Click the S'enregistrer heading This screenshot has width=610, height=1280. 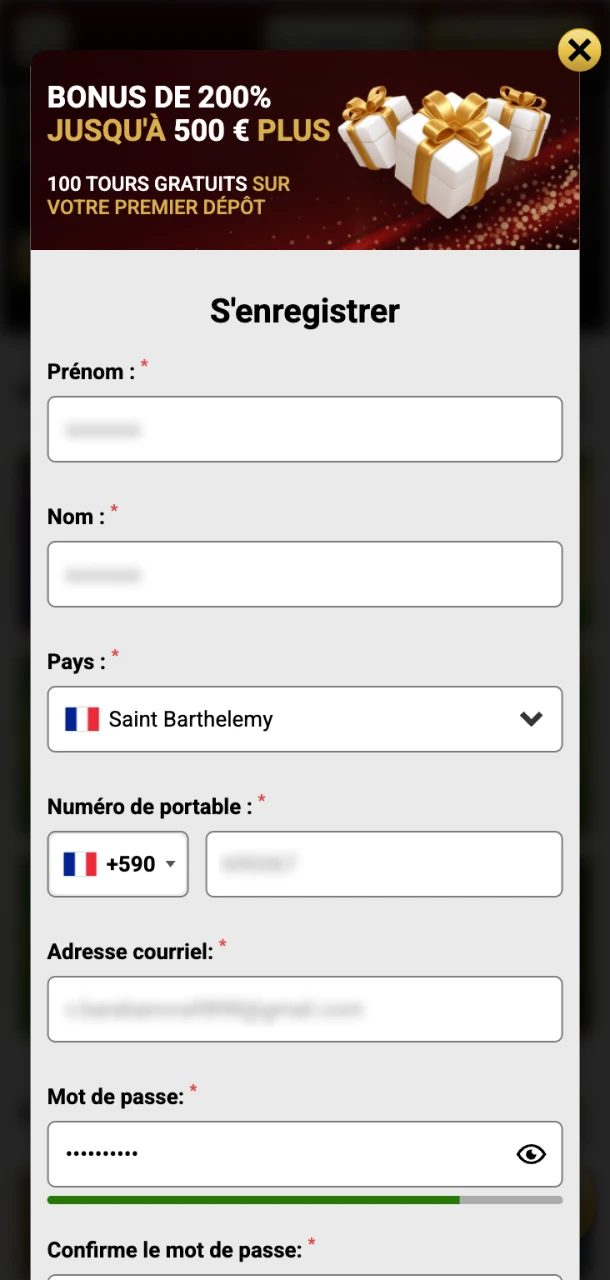[x=305, y=311]
